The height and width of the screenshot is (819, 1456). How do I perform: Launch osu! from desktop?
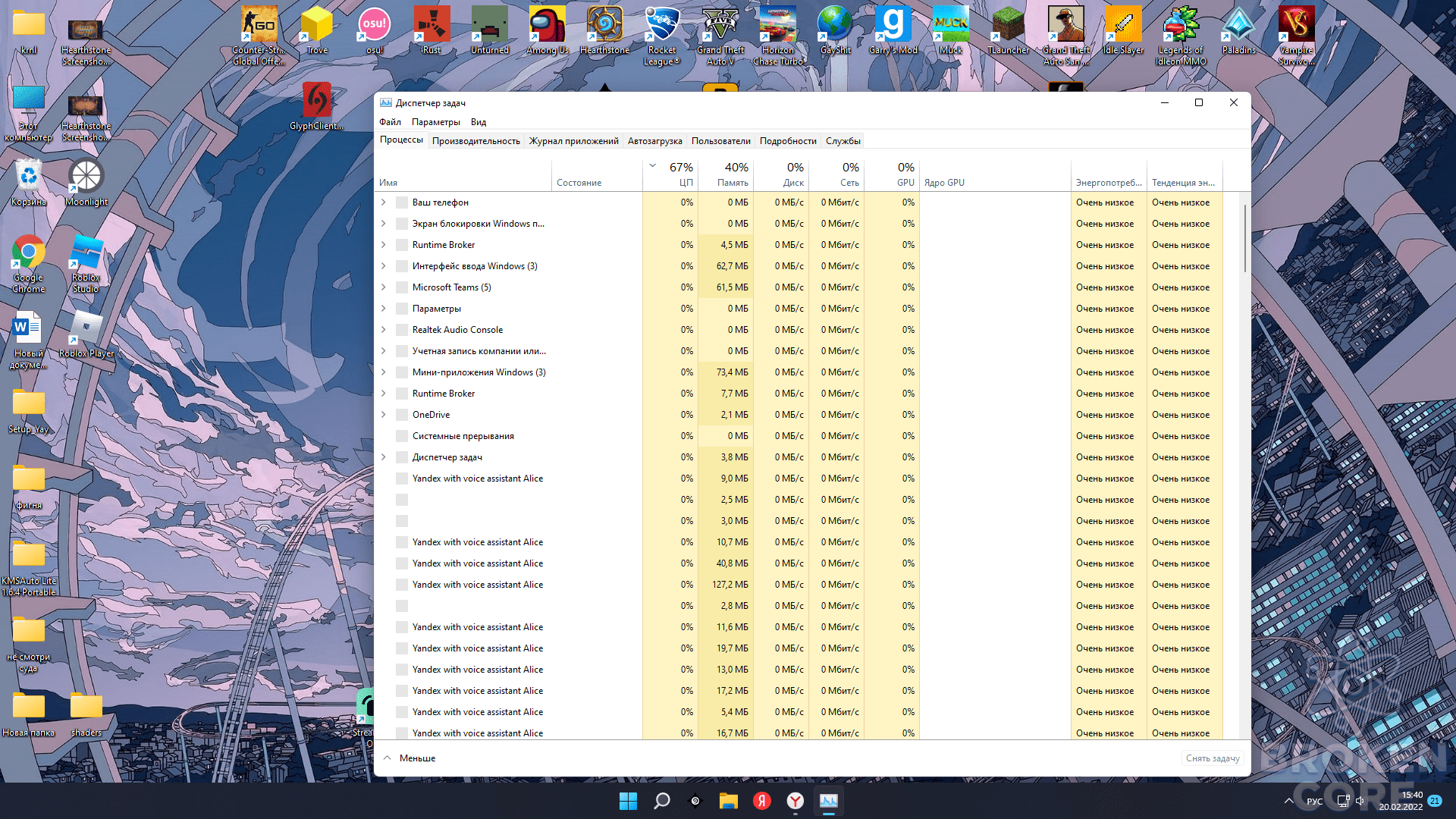[x=375, y=30]
